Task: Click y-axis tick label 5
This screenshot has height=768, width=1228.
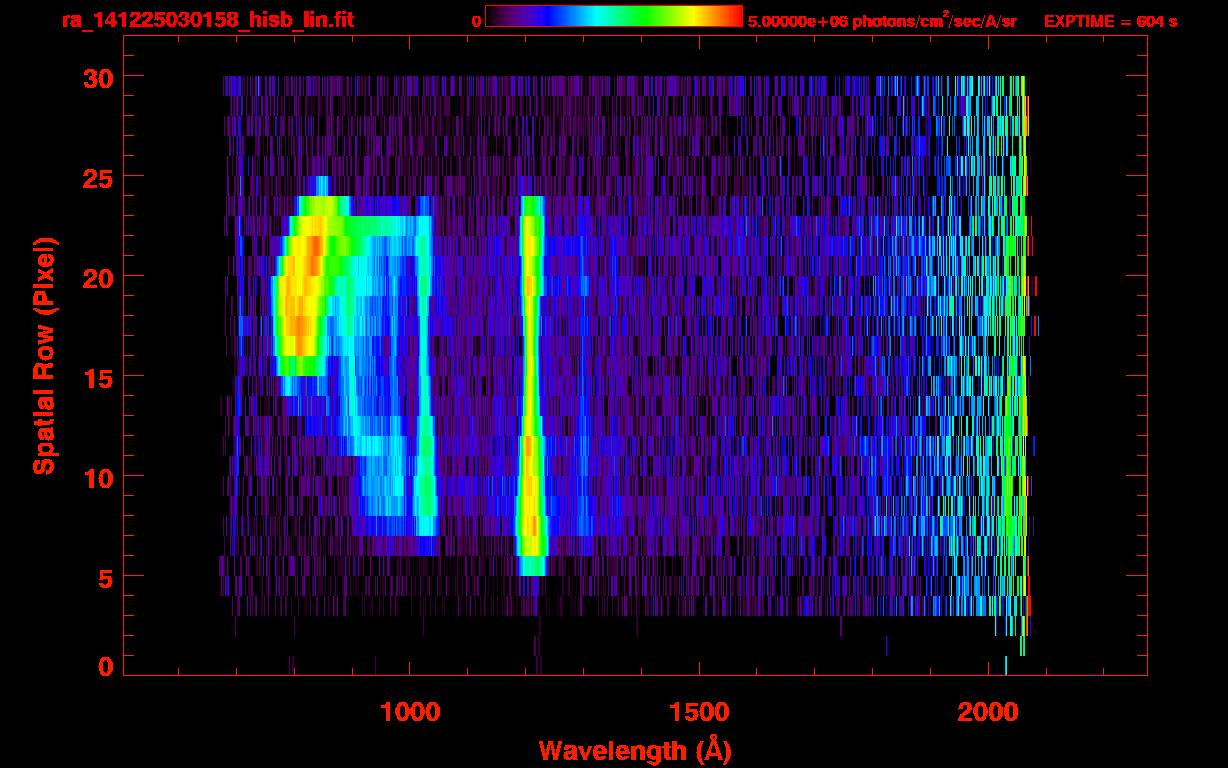Action: point(106,577)
